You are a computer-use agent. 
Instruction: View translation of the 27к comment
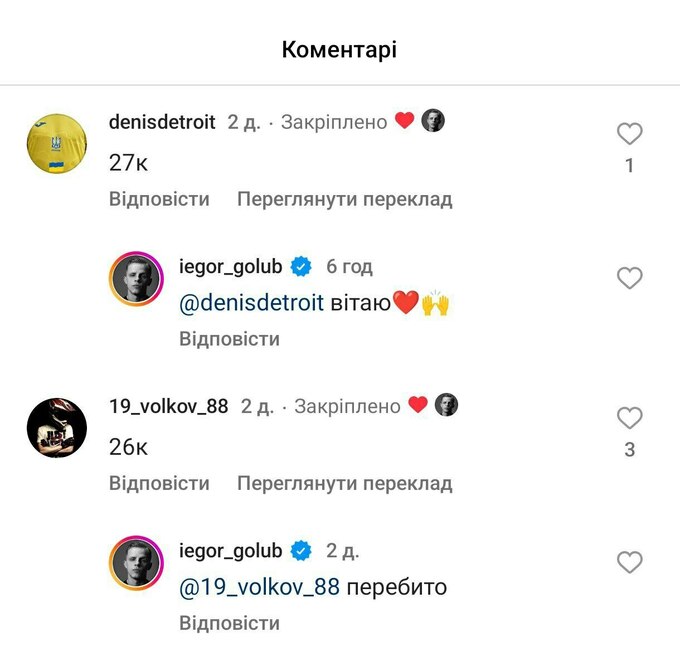point(345,199)
